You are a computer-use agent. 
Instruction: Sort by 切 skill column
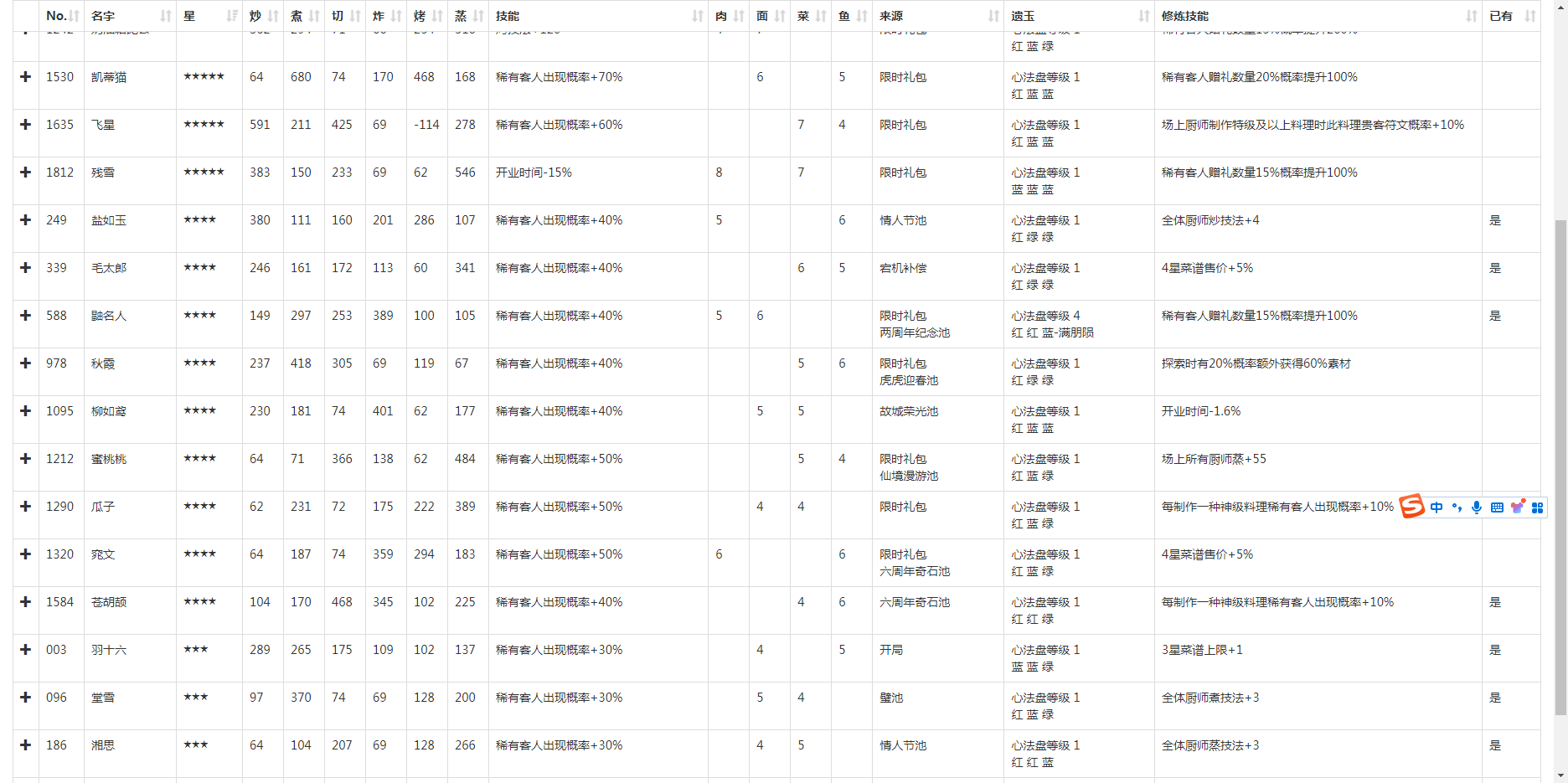[345, 16]
